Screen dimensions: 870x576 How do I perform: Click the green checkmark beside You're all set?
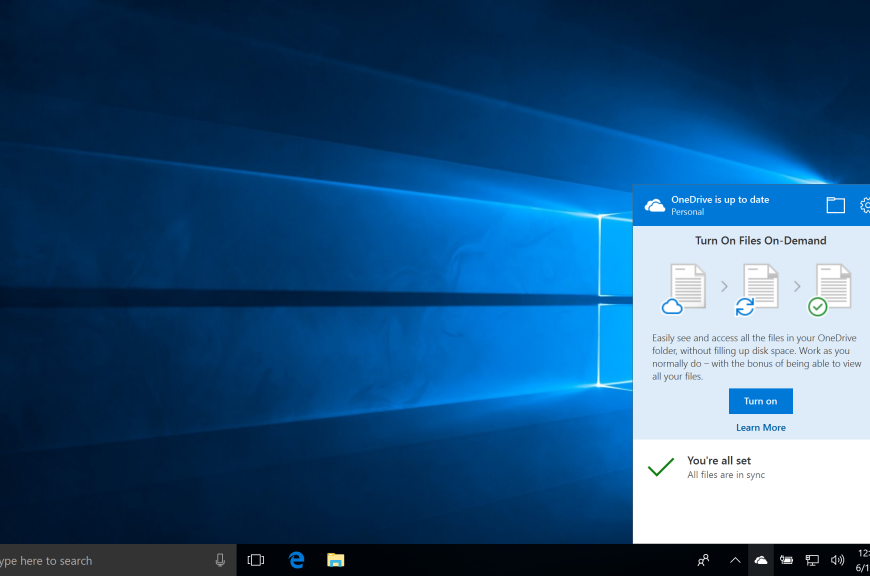point(661,467)
